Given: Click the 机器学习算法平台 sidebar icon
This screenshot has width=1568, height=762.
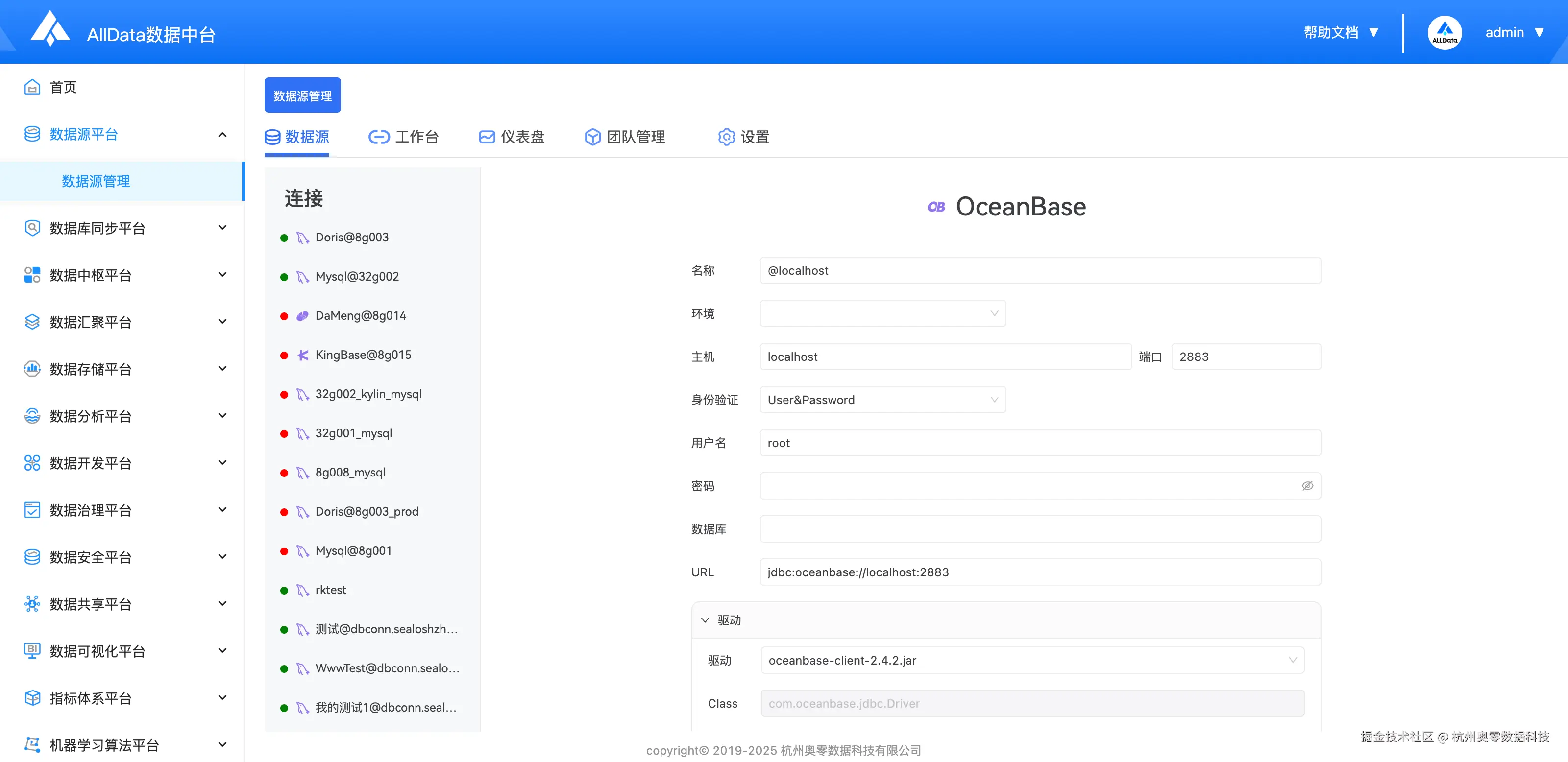Looking at the screenshot, I should [32, 745].
